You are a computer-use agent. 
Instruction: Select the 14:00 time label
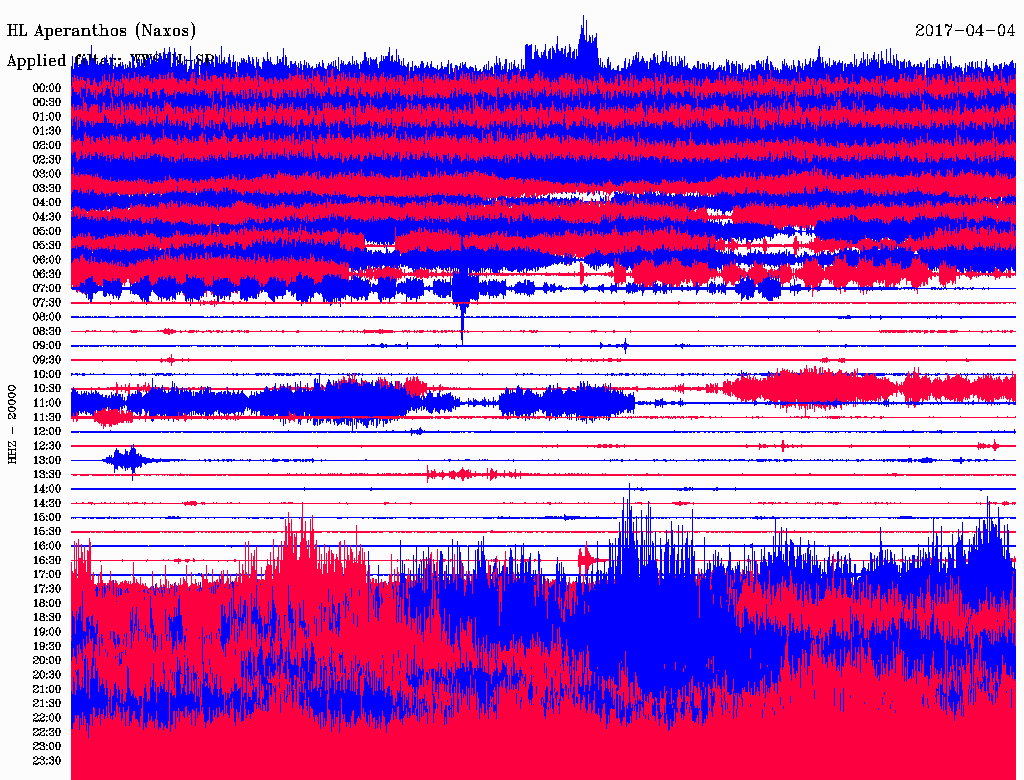click(x=47, y=489)
